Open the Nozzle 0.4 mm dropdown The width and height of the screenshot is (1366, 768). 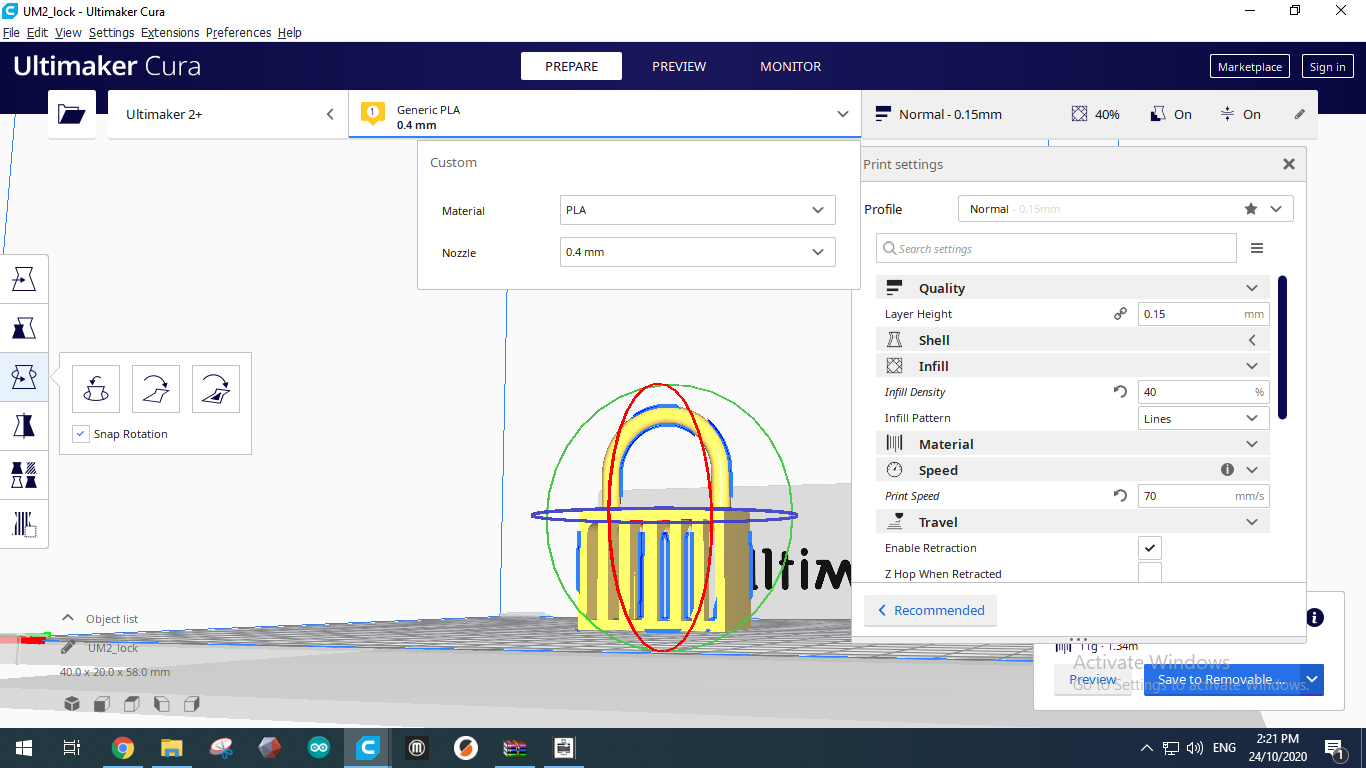698,252
